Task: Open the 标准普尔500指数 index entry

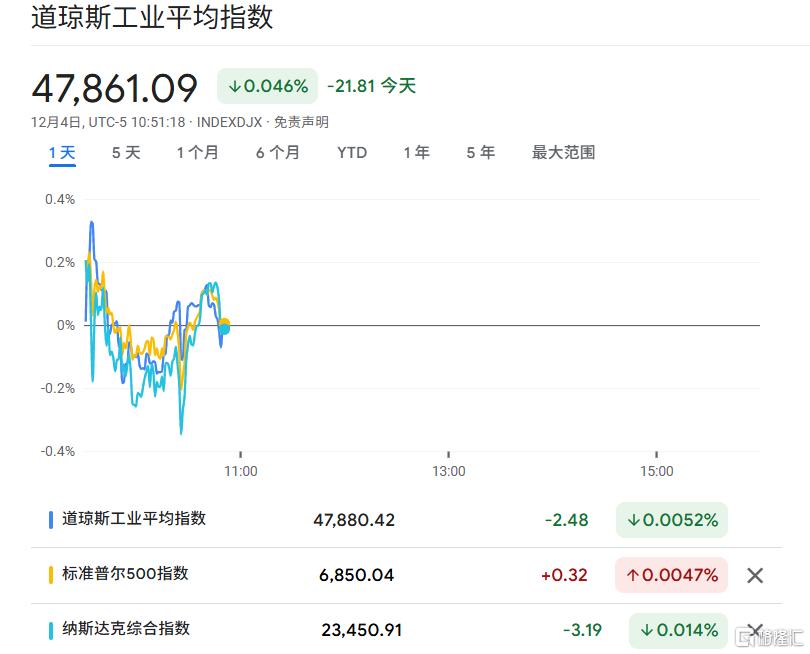Action: (125, 574)
